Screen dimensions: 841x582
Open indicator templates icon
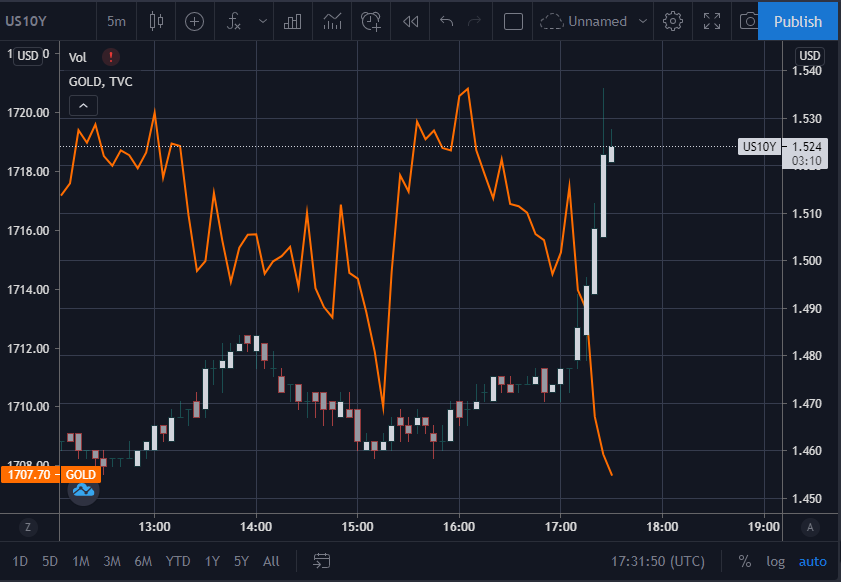[x=333, y=21]
